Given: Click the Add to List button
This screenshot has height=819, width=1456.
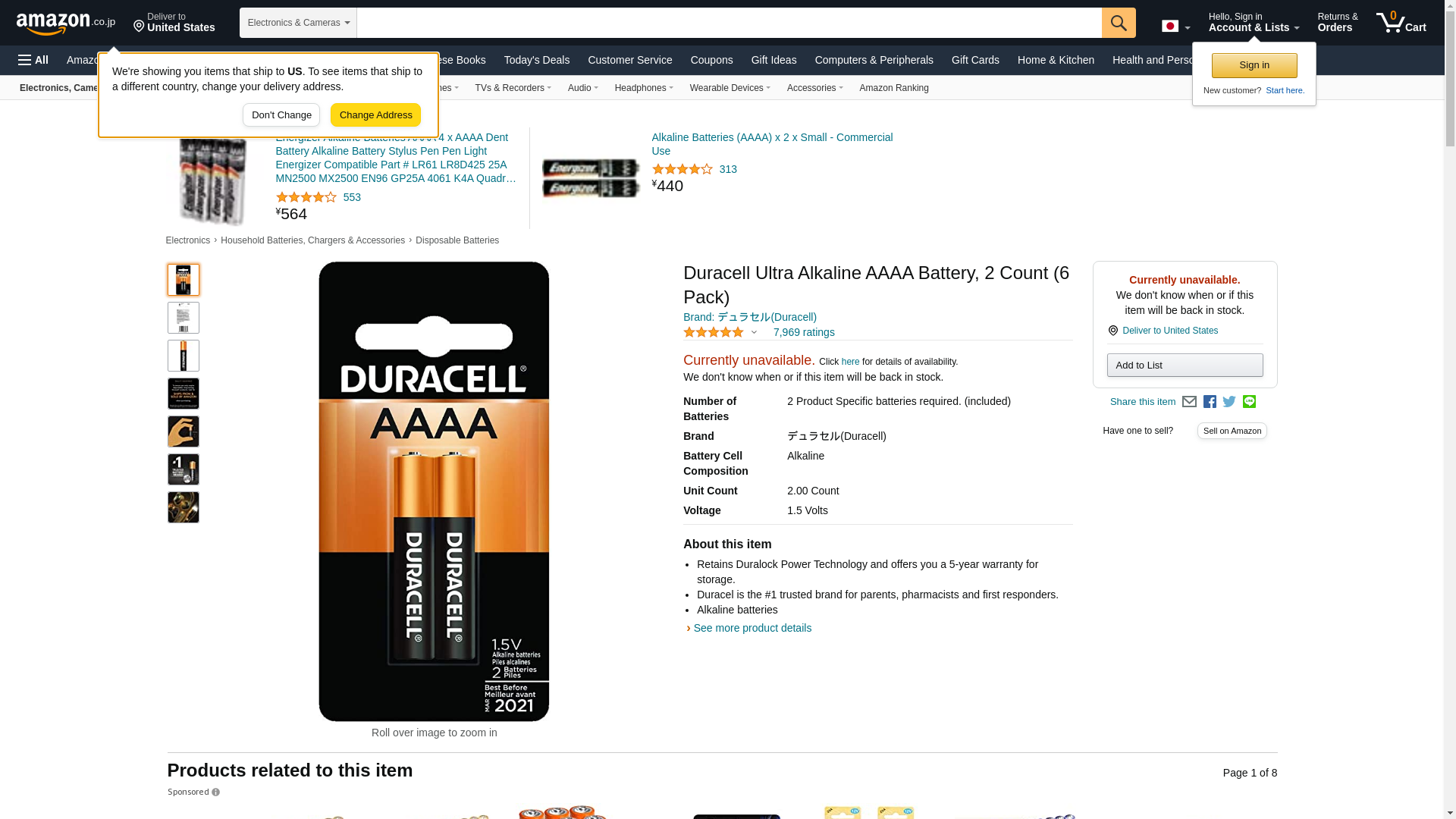Looking at the screenshot, I should click(x=1185, y=366).
